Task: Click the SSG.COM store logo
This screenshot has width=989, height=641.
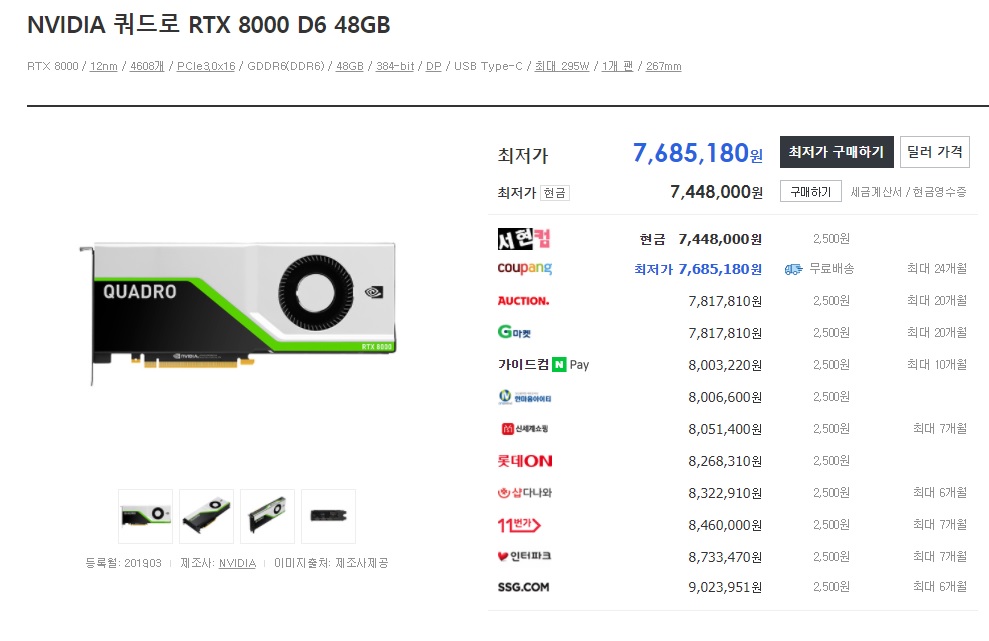Action: tap(523, 587)
